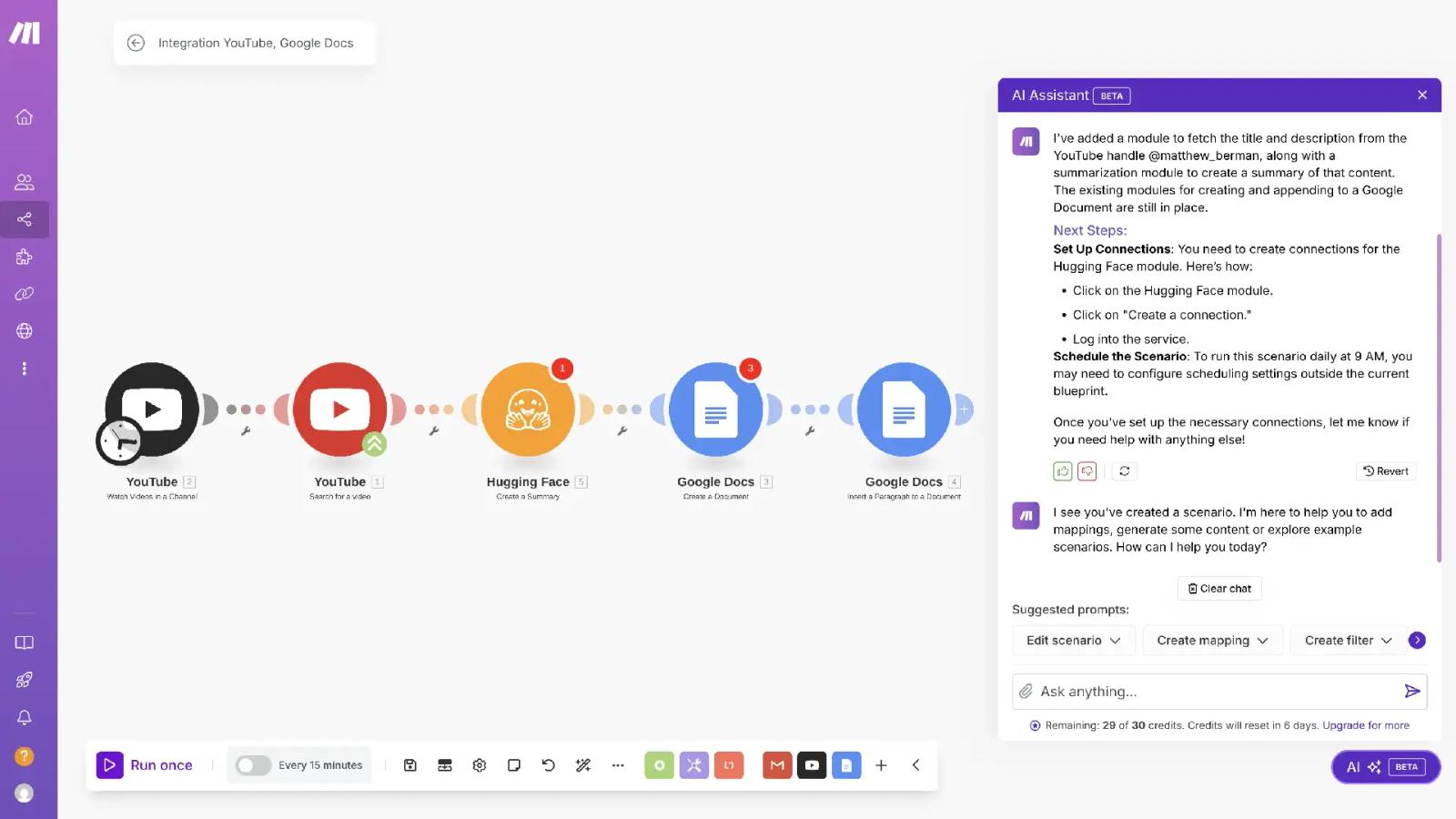
Task: Send the message with the arrow icon
Action: 1412,692
